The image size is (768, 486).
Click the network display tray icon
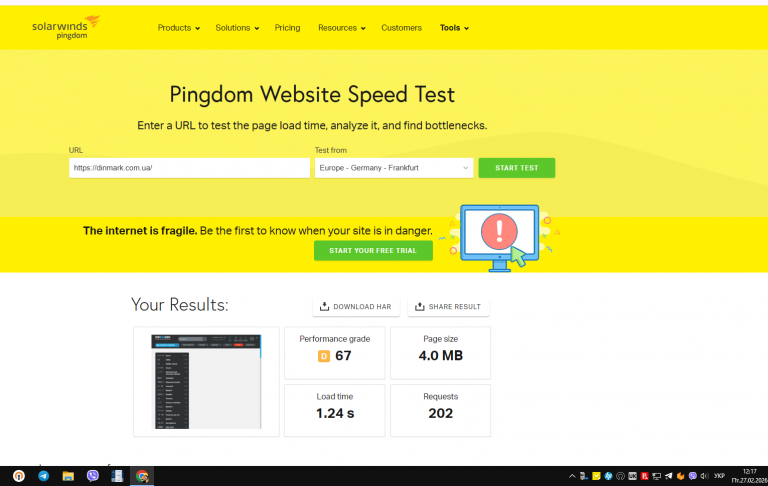tap(656, 476)
